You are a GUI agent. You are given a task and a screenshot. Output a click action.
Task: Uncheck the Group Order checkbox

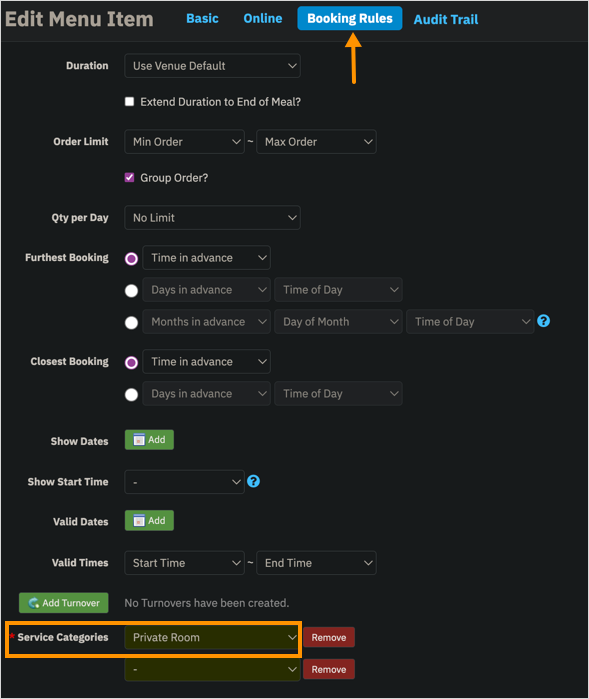[x=129, y=177]
